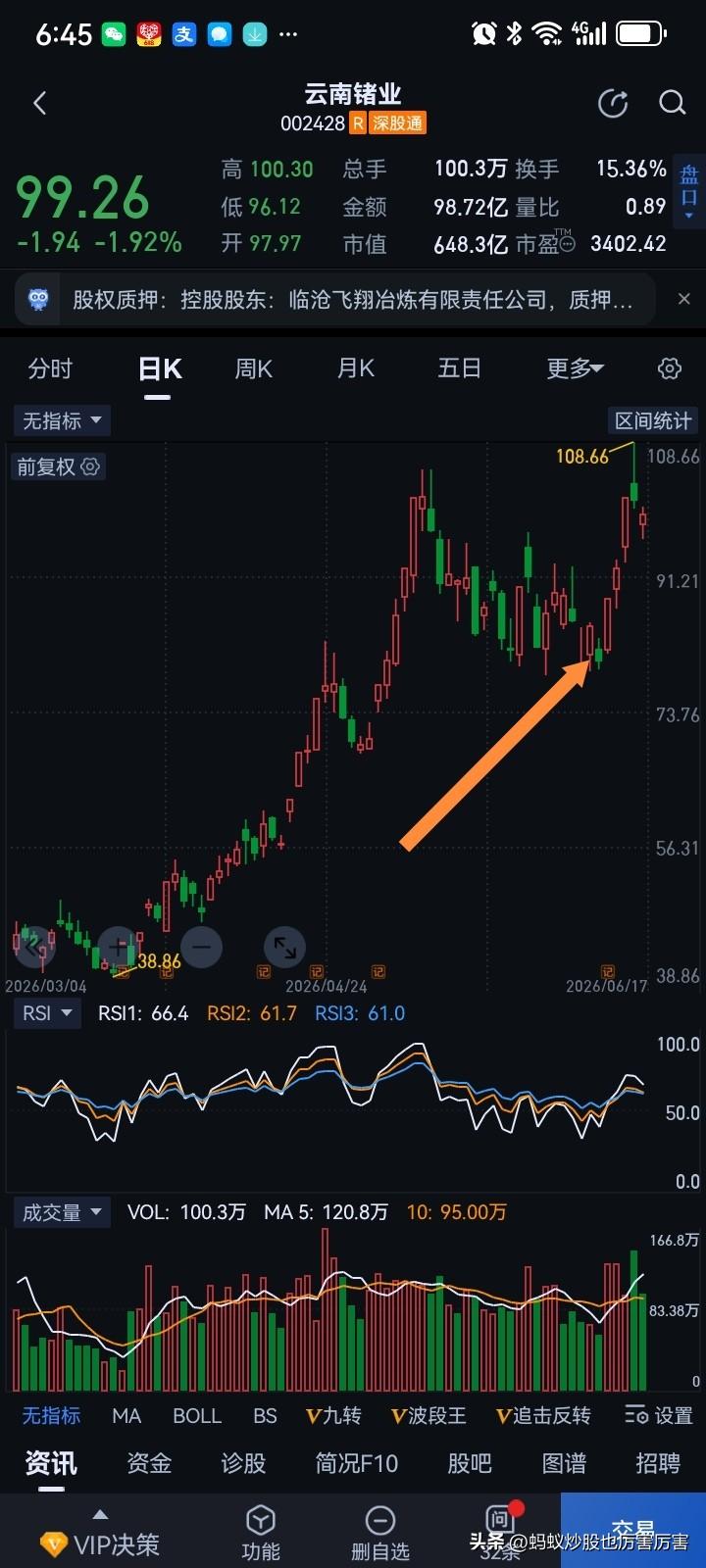Pan chart left with arrow button
Viewport: 706px width, 1568px height.
pyautogui.click(x=34, y=947)
